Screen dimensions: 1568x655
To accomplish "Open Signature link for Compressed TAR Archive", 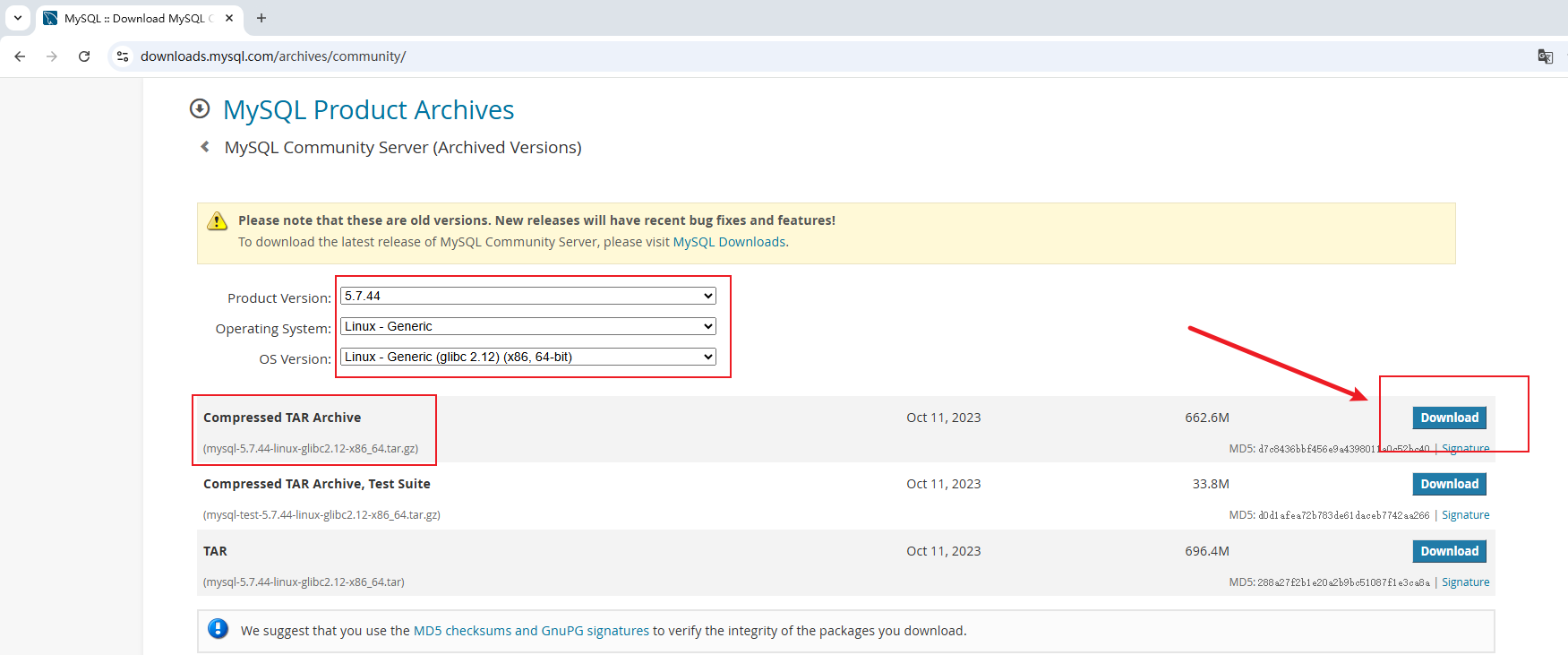I will 1465,448.
